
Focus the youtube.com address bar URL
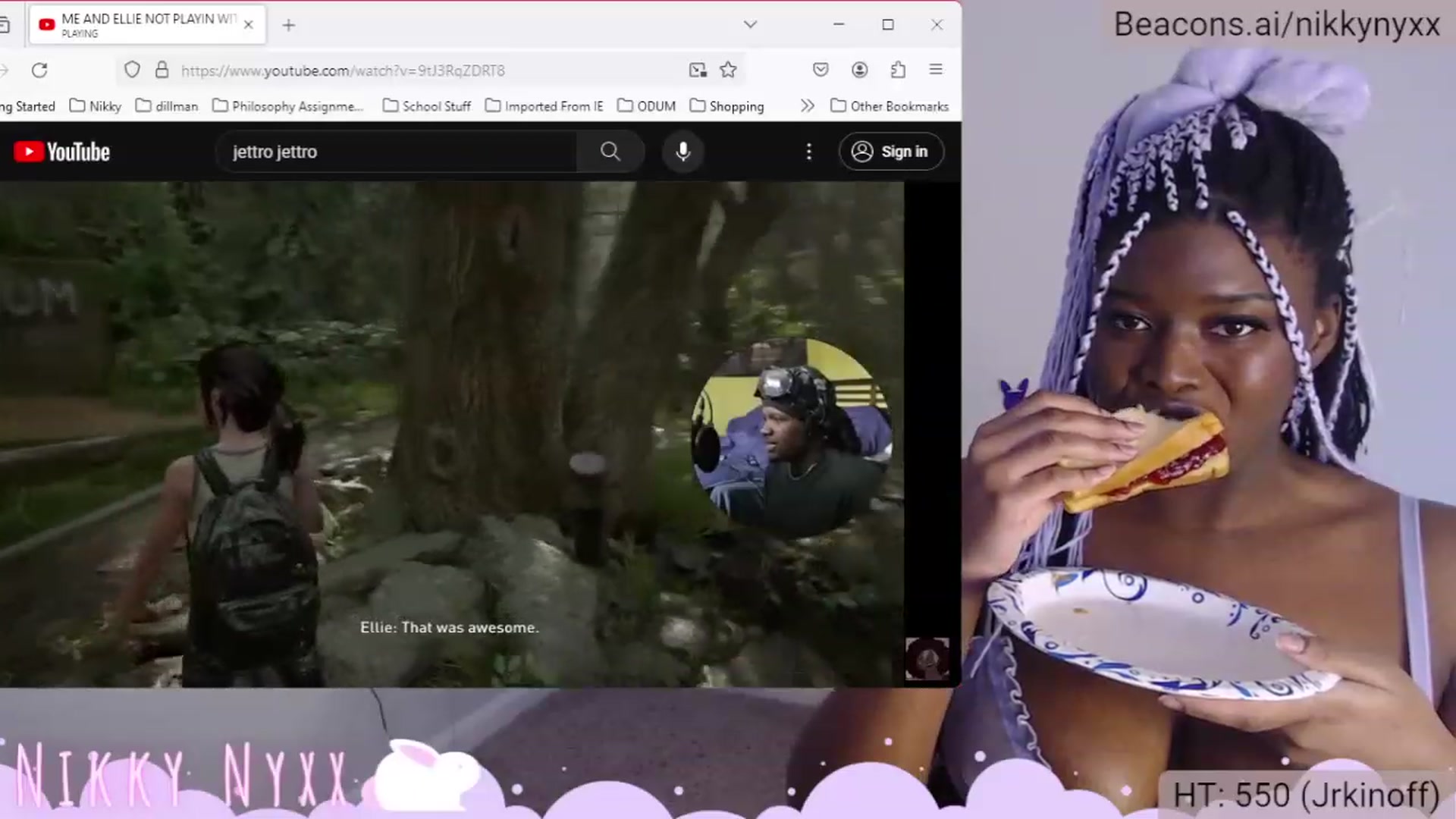343,71
